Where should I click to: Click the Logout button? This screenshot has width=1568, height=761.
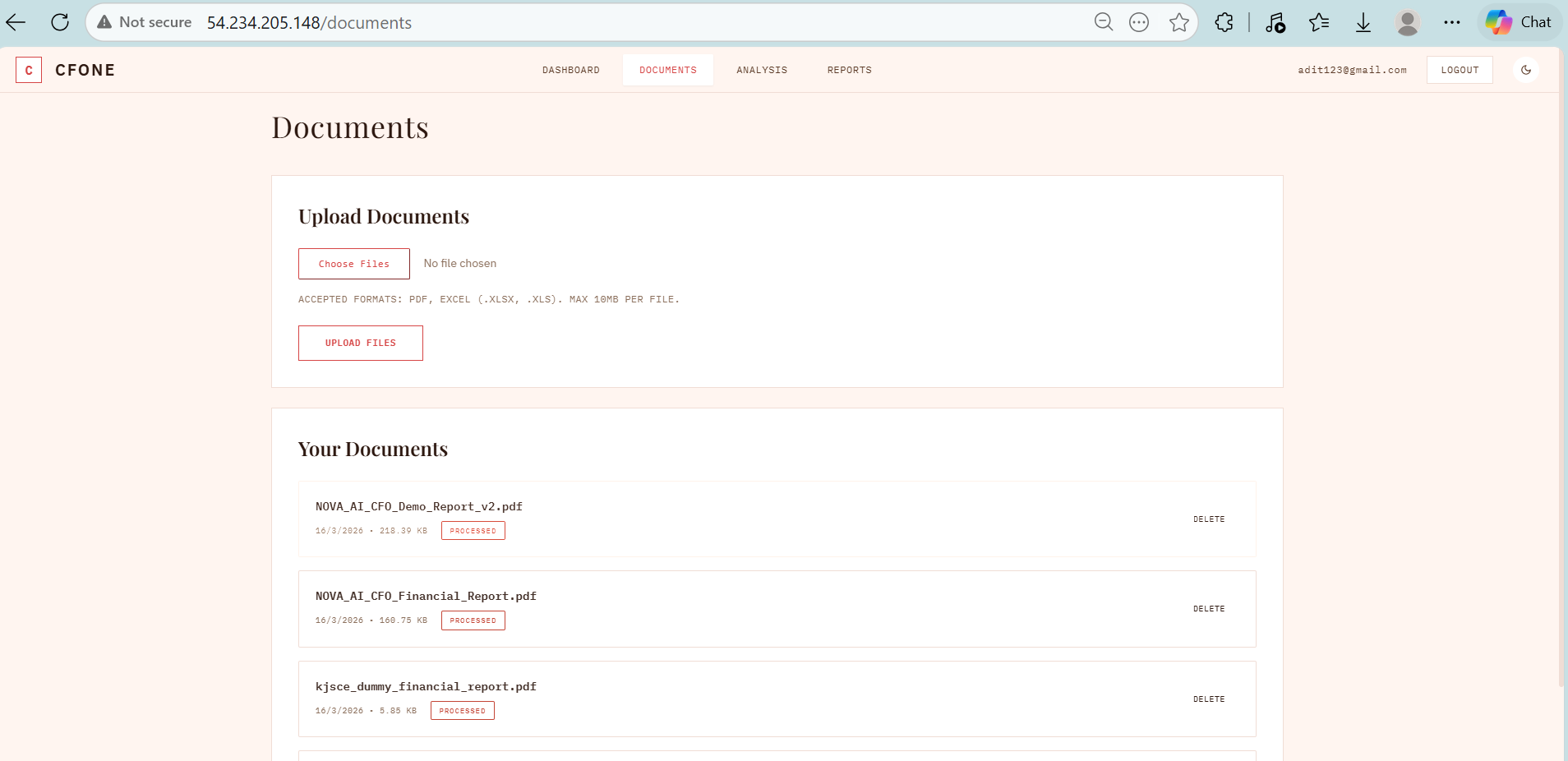[1460, 70]
